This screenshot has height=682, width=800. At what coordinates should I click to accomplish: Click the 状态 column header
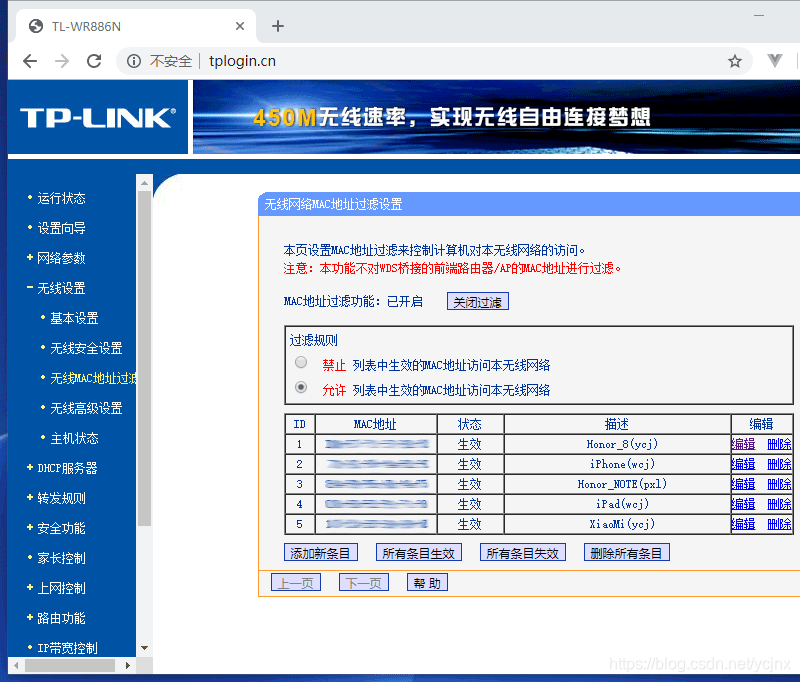(469, 424)
